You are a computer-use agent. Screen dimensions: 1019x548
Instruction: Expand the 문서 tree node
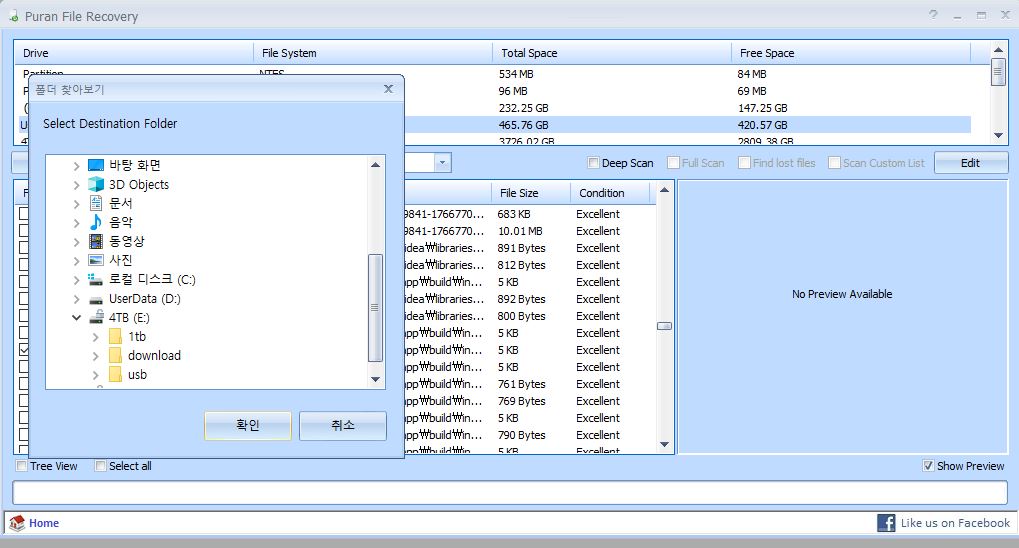point(76,203)
